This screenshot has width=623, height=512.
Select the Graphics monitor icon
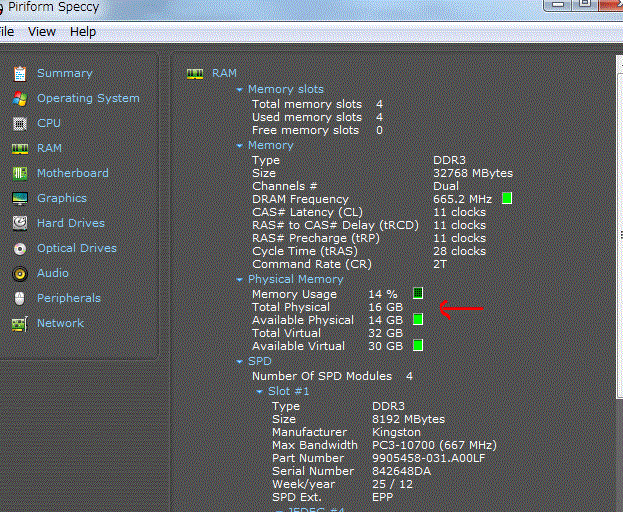click(x=20, y=199)
